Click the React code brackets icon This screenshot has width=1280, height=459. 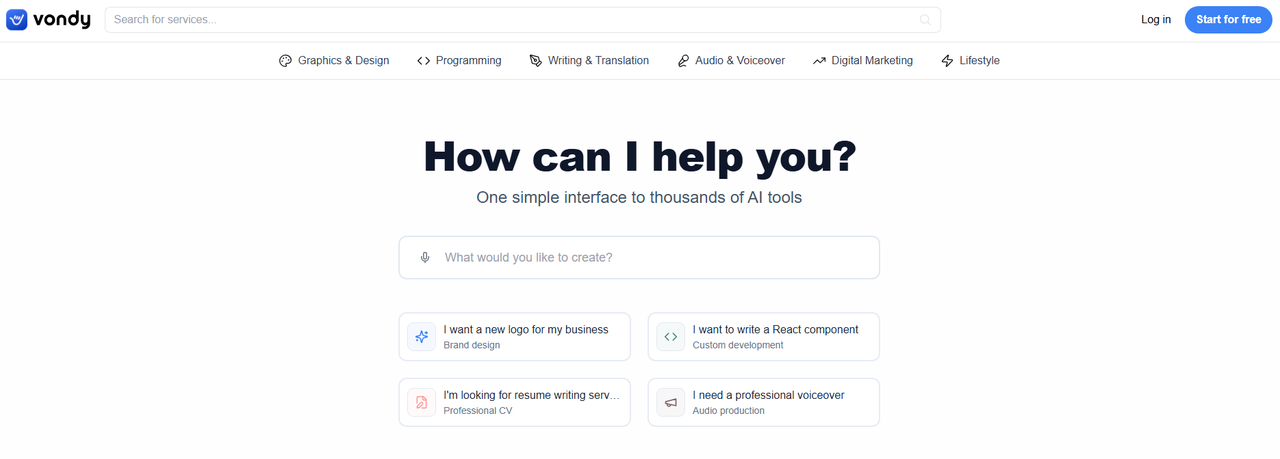point(671,337)
